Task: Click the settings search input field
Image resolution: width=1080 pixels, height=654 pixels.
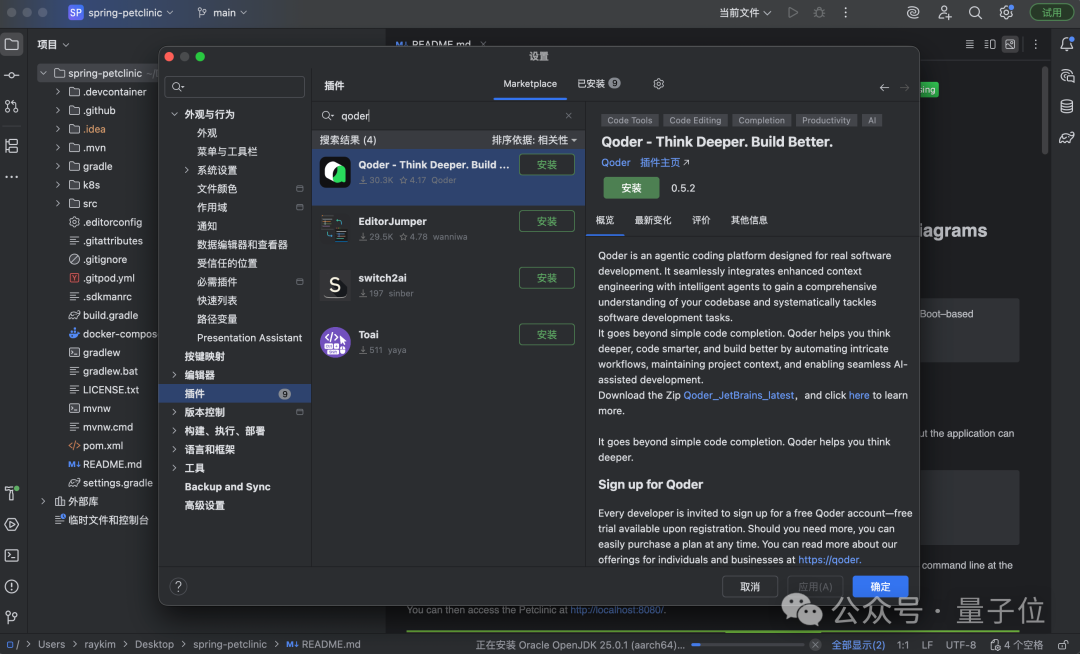Action: coord(235,87)
